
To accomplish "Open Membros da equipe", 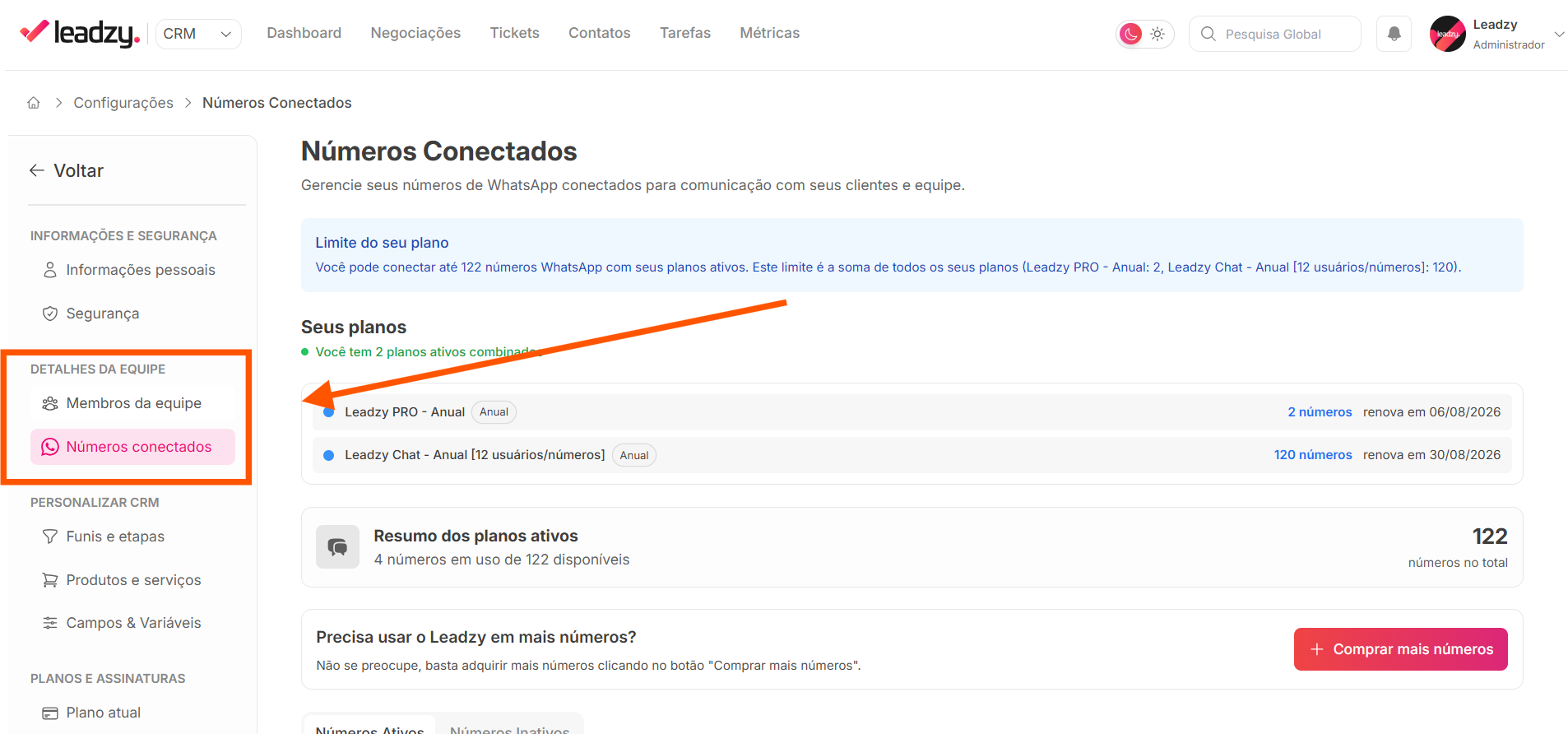I will click(x=132, y=403).
